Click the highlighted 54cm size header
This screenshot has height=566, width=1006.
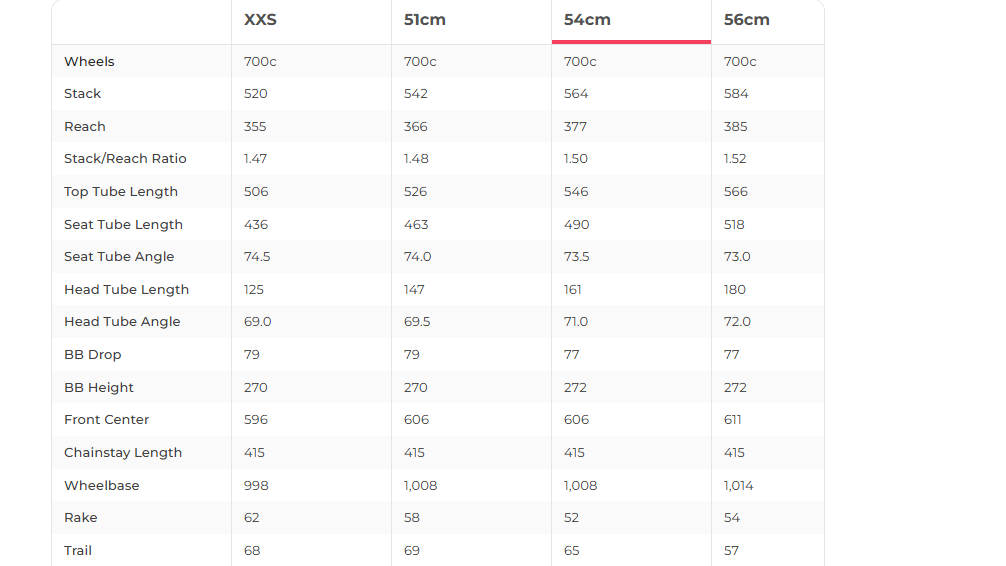pyautogui.click(x=587, y=20)
